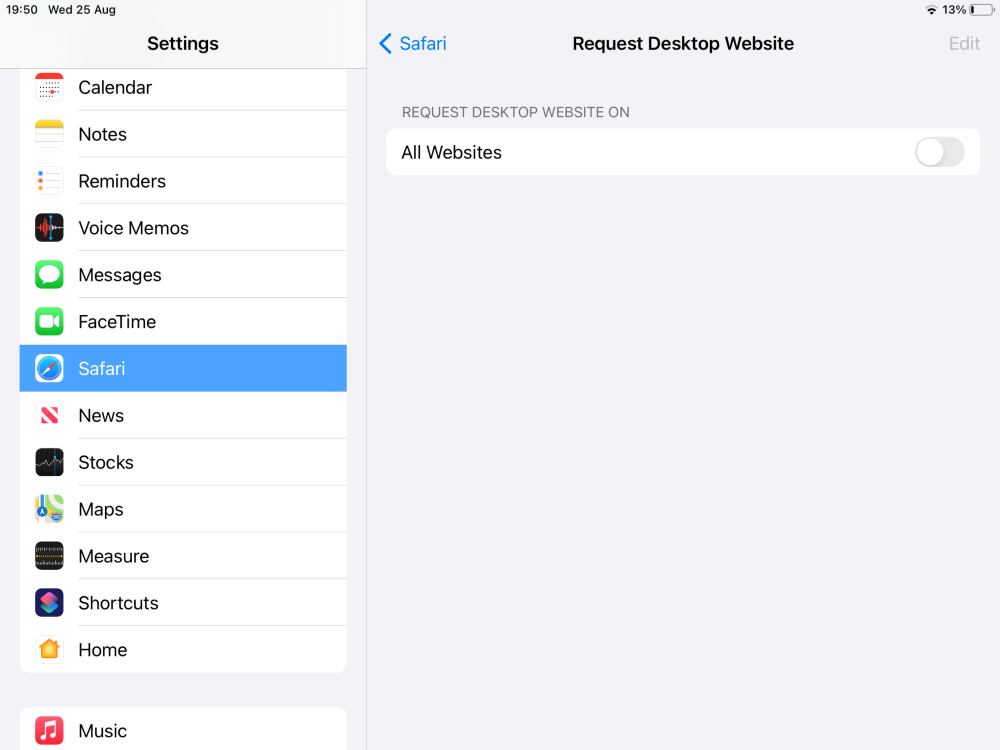Tap the FaceTime camera icon
Viewport: 1000px width, 750px height.
pos(49,322)
